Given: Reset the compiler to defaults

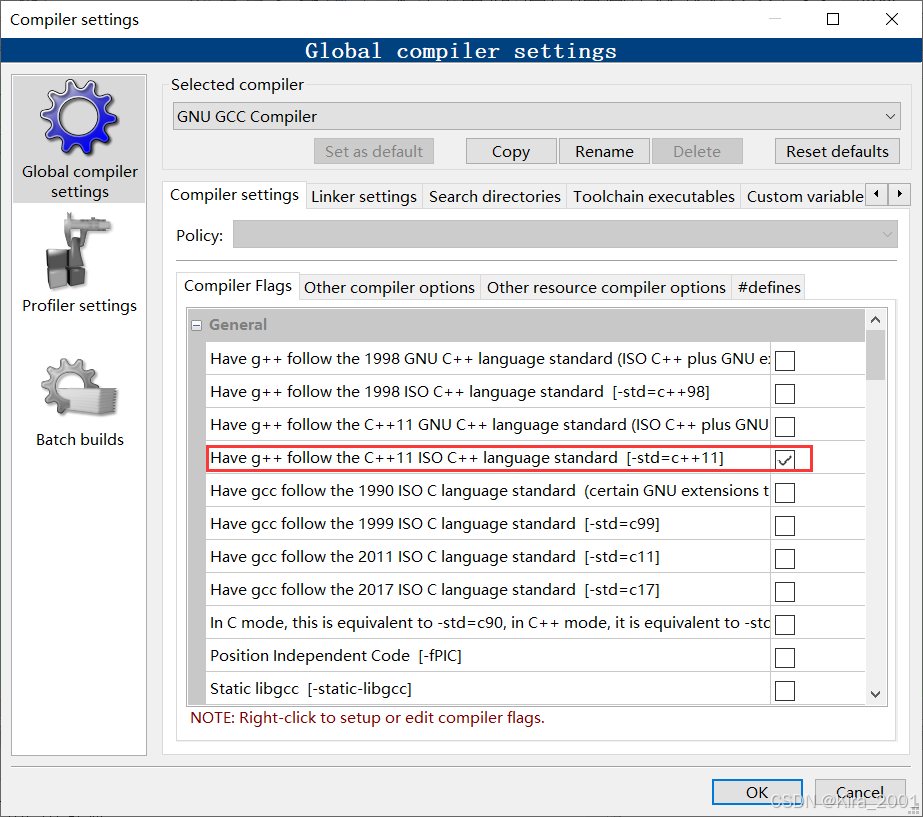Looking at the screenshot, I should pyautogui.click(x=837, y=151).
